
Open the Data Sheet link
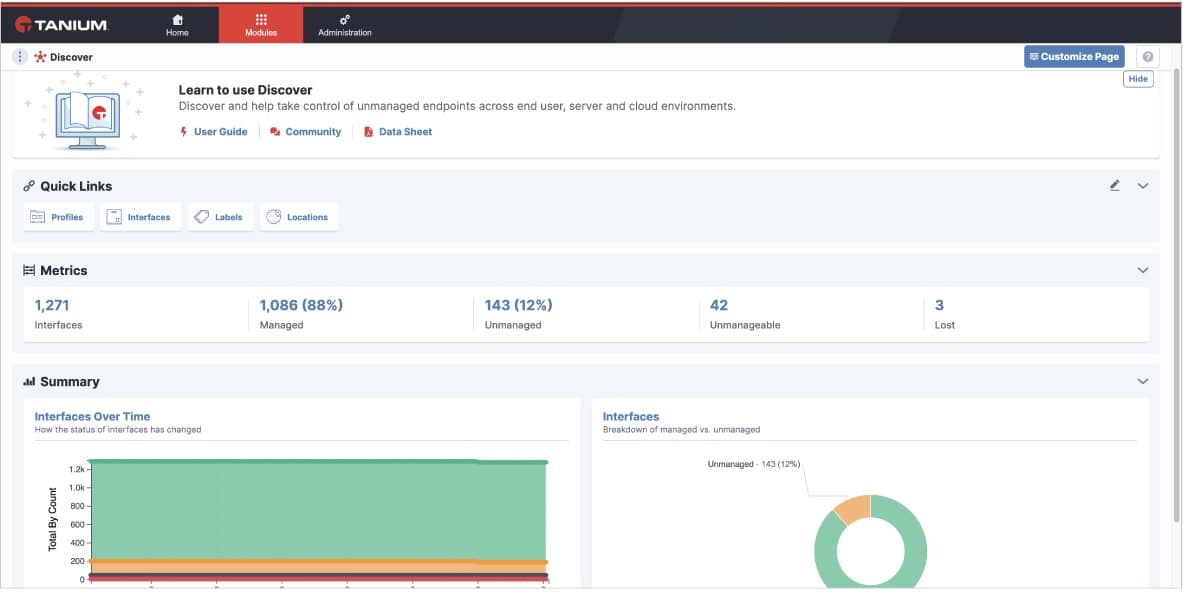point(398,131)
